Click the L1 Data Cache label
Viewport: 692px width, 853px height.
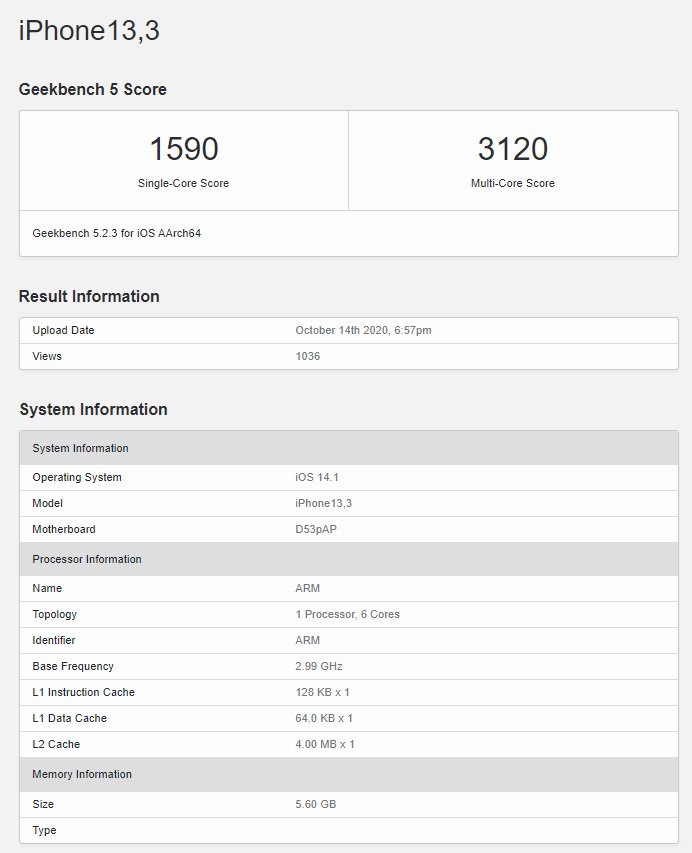tap(69, 719)
